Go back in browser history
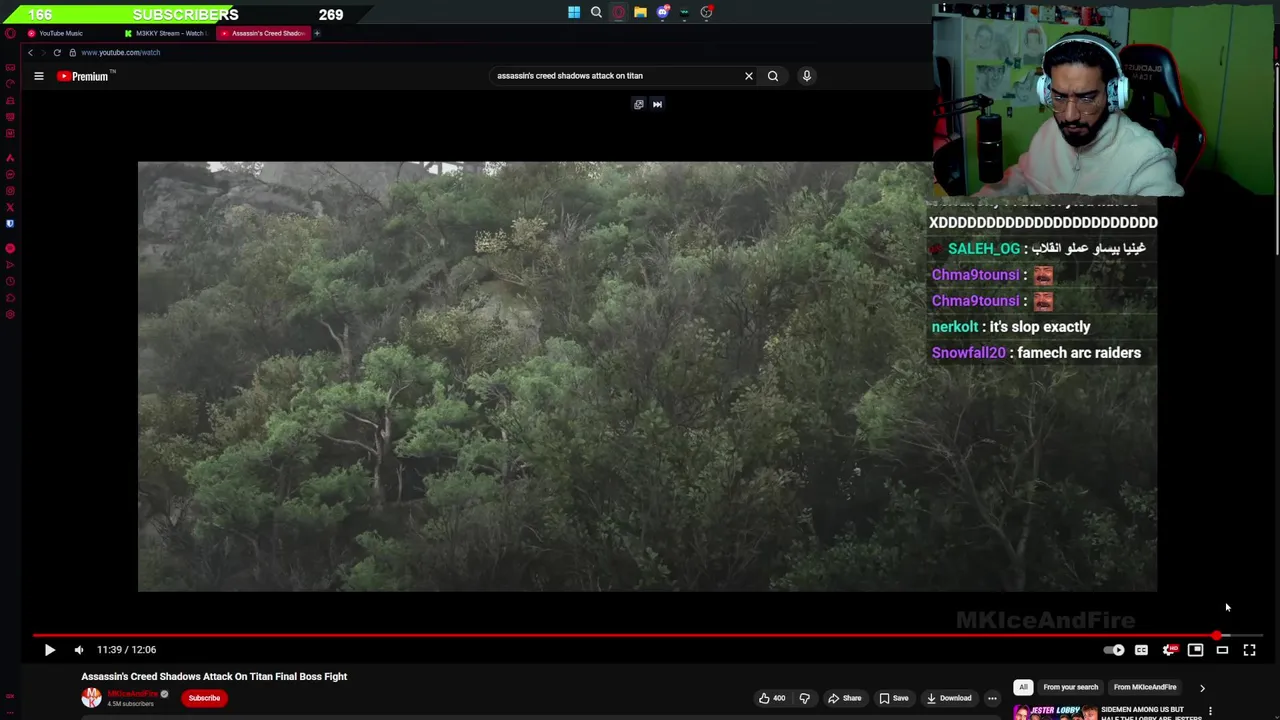The image size is (1280, 720). (x=30, y=52)
